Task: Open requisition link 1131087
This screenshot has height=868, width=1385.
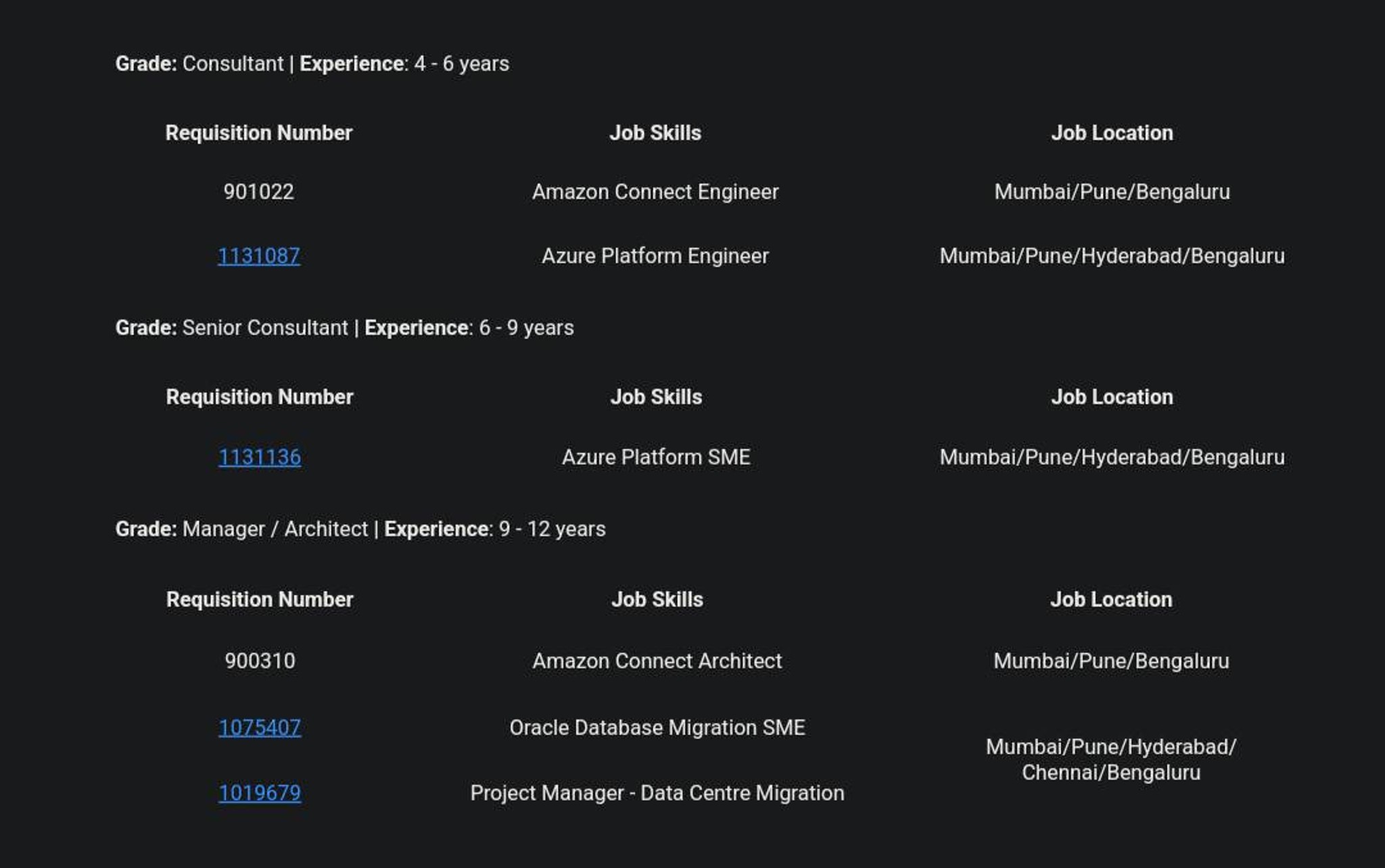Action: pyautogui.click(x=259, y=256)
